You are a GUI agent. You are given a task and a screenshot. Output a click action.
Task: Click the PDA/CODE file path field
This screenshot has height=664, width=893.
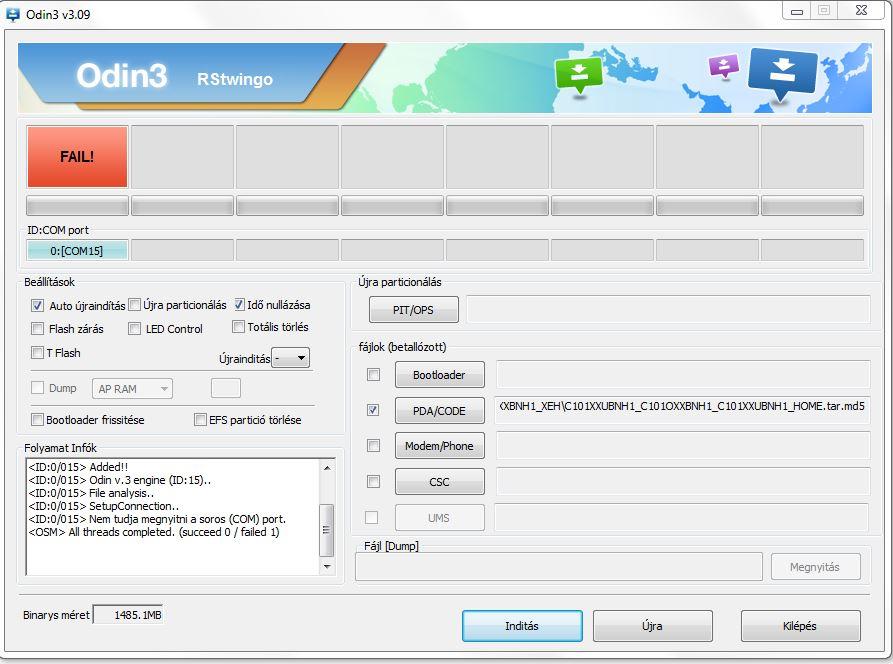point(682,410)
